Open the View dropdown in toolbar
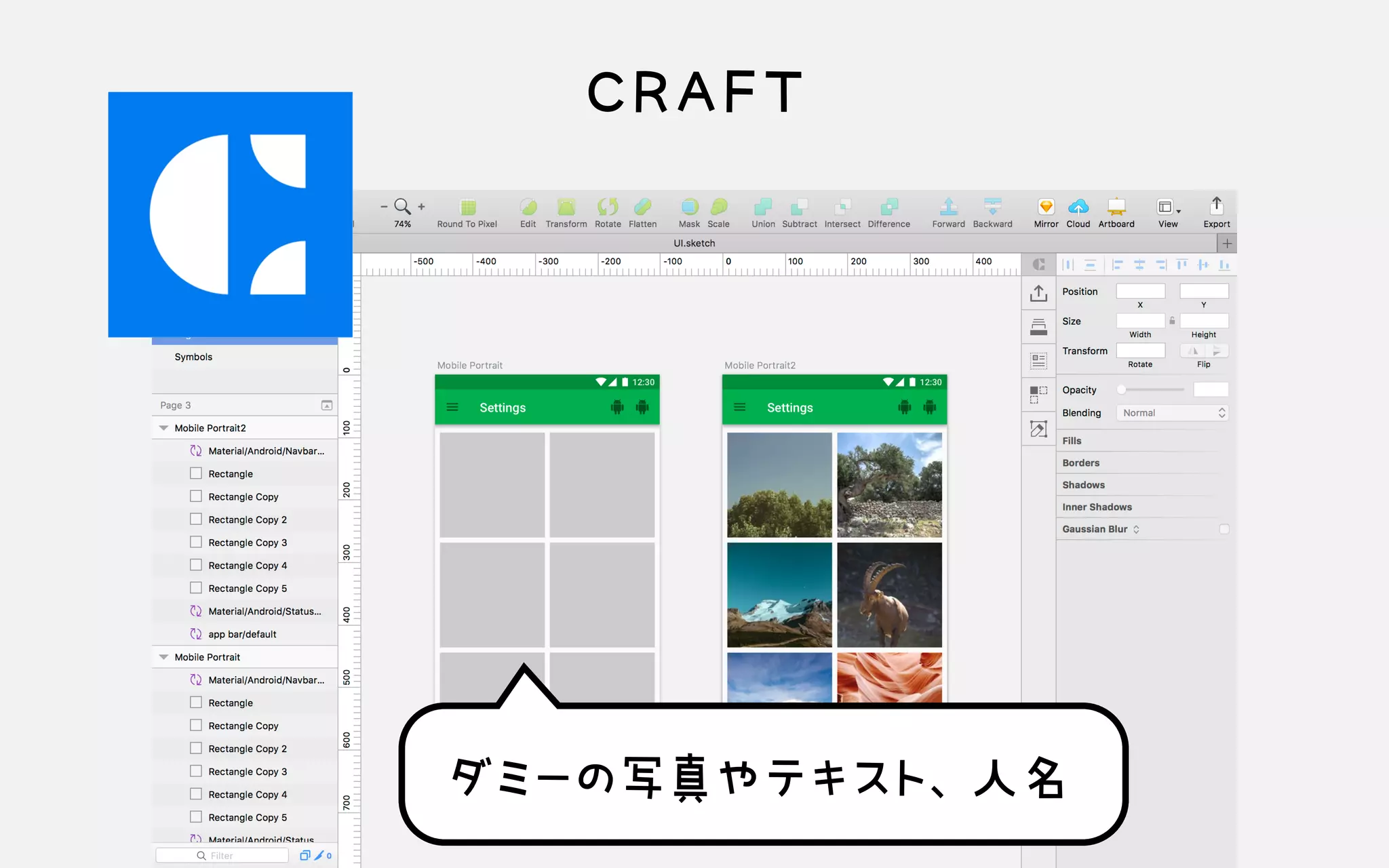1389x868 pixels. [x=1168, y=207]
